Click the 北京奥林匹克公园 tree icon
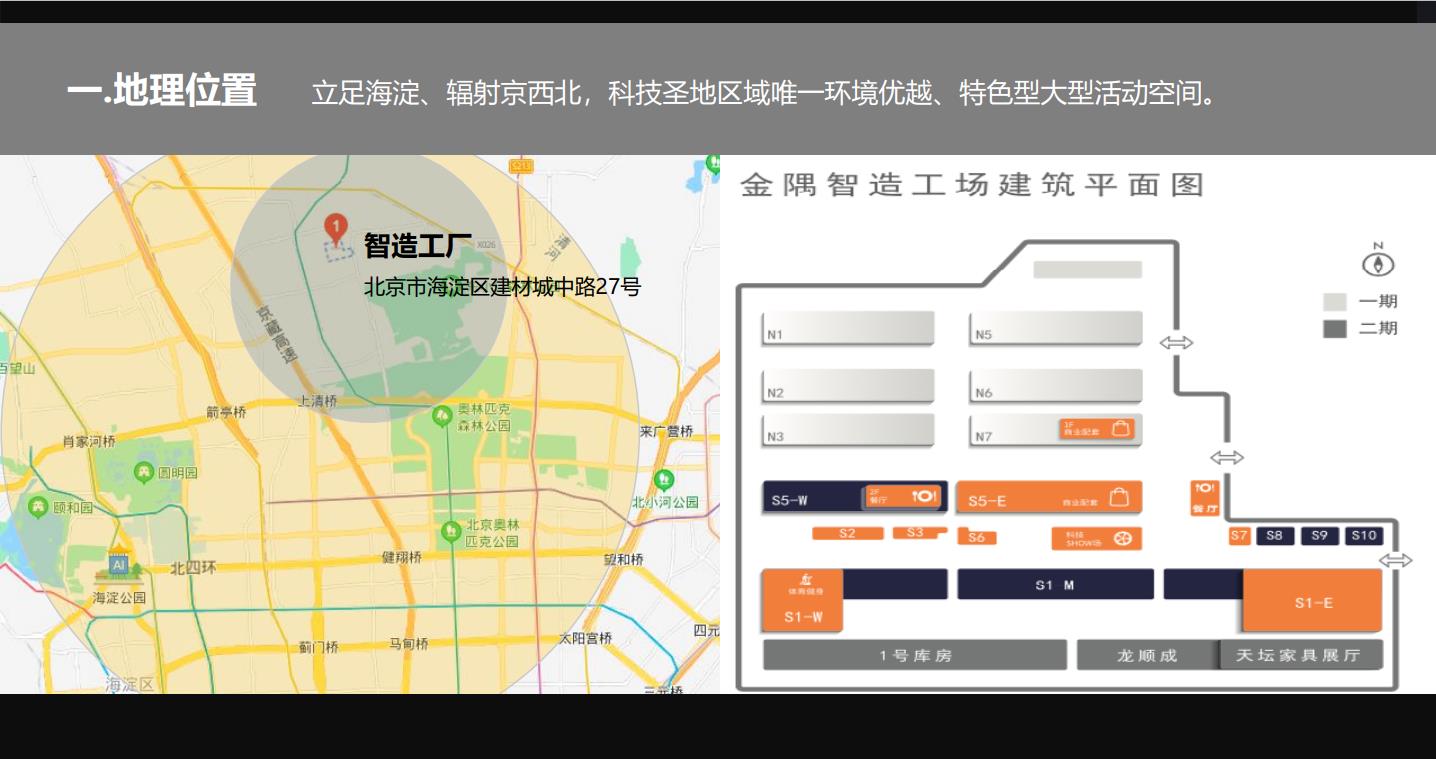Screen dimensions: 1436x759 (x=451, y=530)
